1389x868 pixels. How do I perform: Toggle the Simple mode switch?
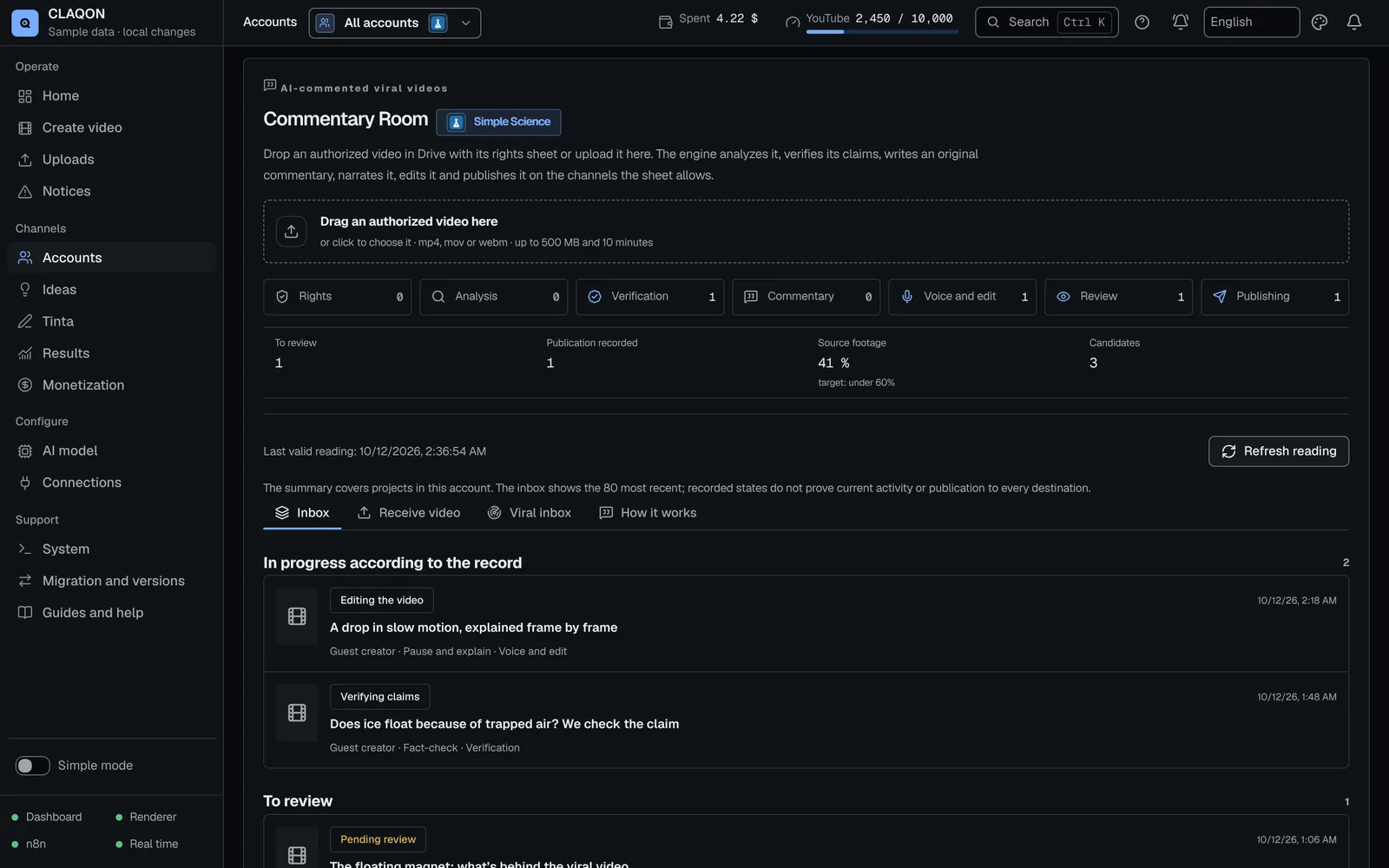[x=33, y=766]
